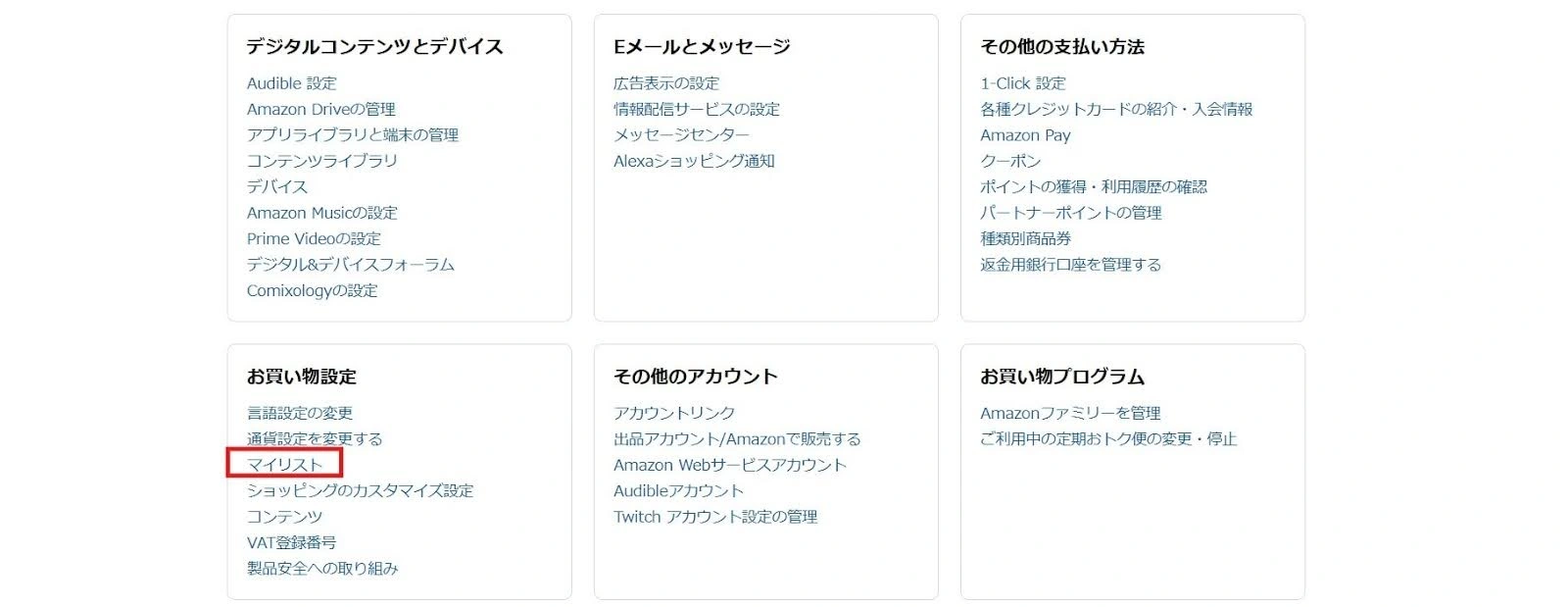This screenshot has width=1568, height=607.
Task: Open the クーポン page
Action: [1009, 161]
